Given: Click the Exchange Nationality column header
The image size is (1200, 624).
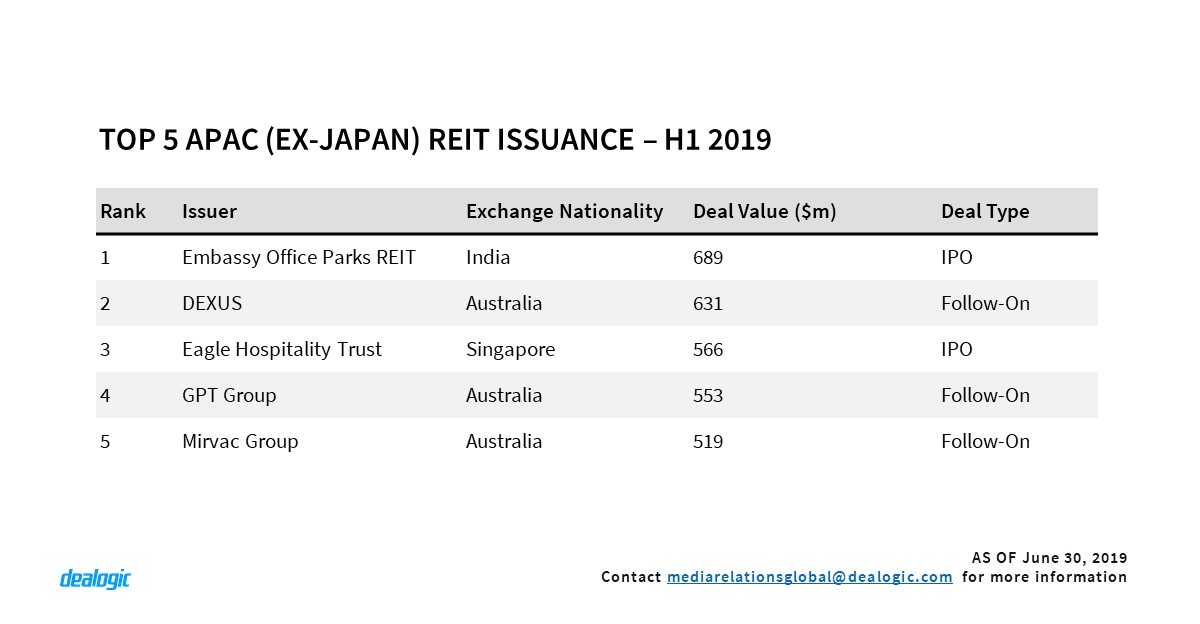Looking at the screenshot, I should click(564, 212).
